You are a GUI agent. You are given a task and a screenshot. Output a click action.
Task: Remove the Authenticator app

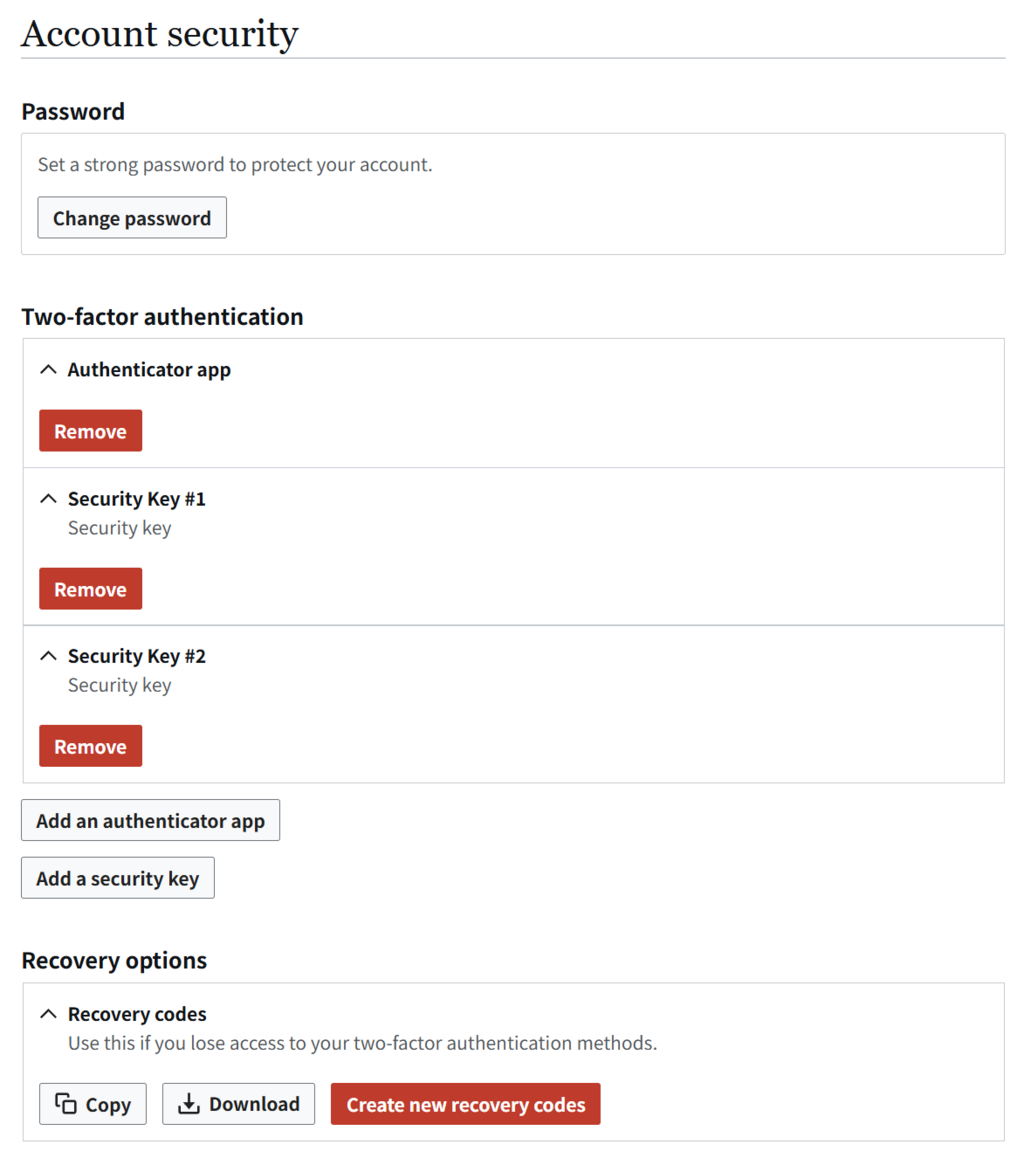91,431
